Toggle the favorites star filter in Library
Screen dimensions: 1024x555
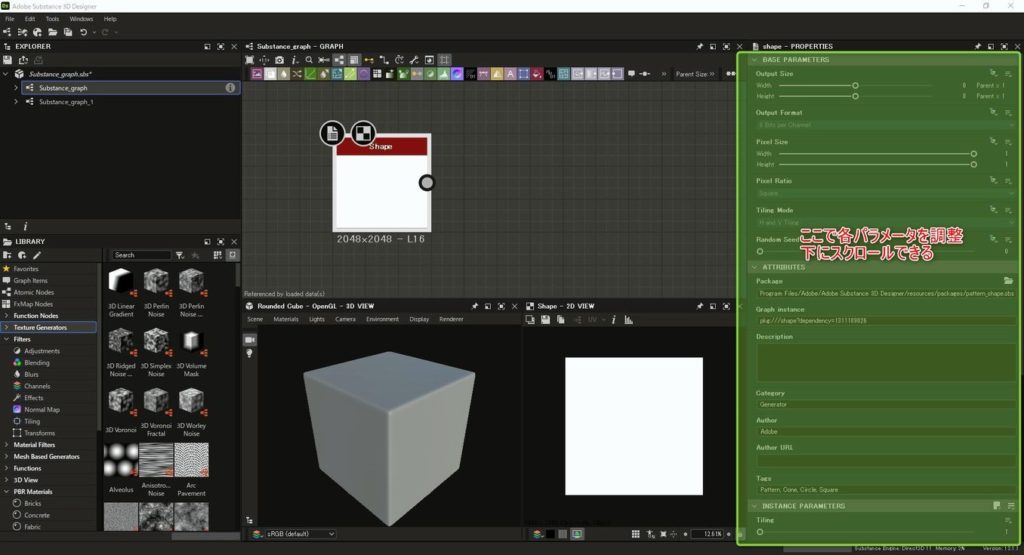(x=195, y=255)
